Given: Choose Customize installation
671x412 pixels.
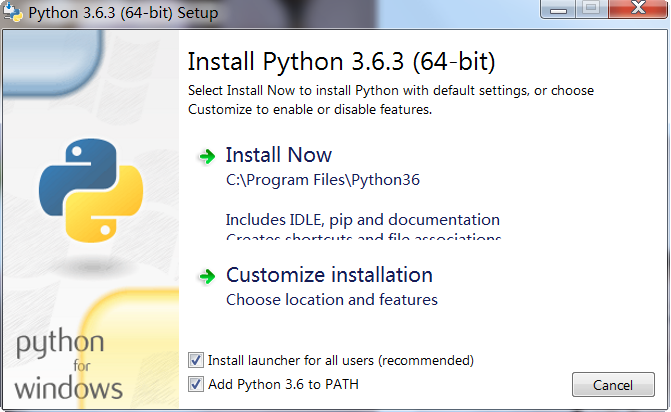Looking at the screenshot, I should coord(329,275).
